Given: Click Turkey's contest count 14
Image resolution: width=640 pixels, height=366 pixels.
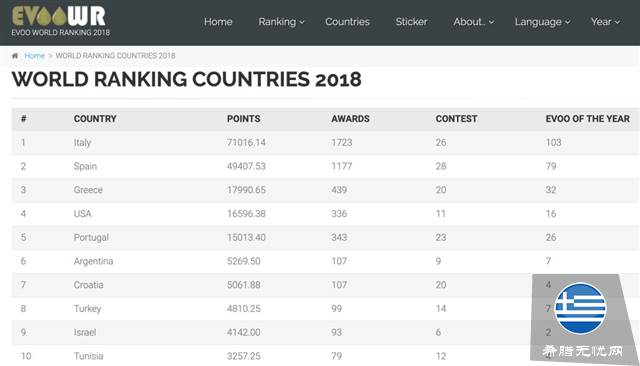Looking at the screenshot, I should 441,308.
